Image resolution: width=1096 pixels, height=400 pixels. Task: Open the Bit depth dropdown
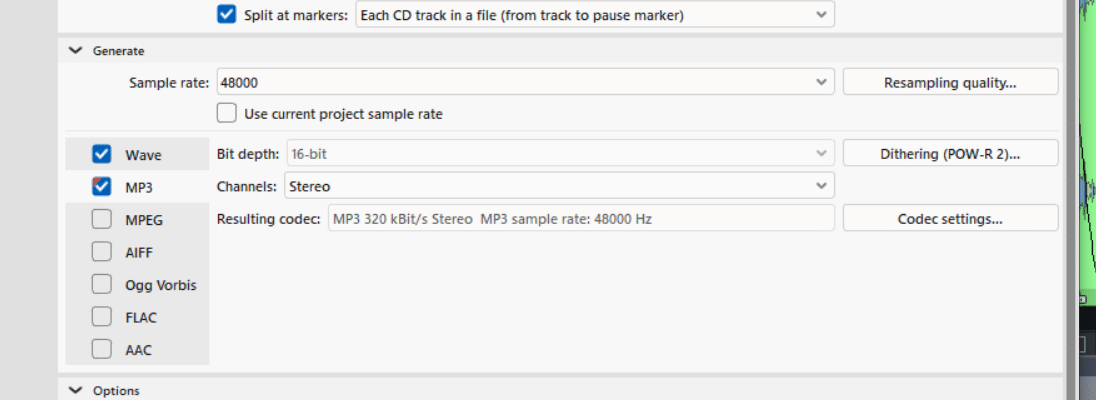click(559, 154)
